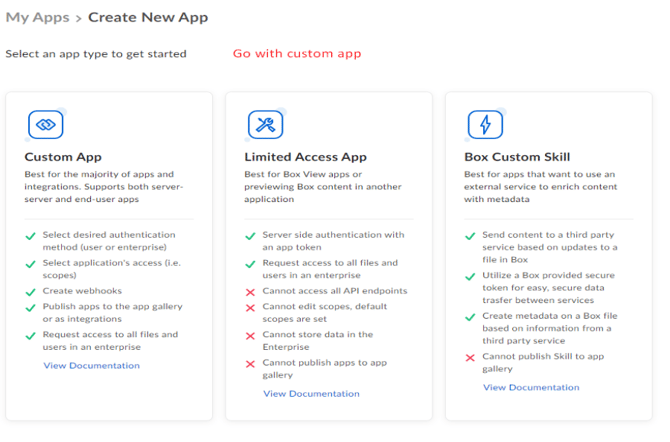Open View Documentation link under Custom App
670x442 pixels.
pos(91,366)
